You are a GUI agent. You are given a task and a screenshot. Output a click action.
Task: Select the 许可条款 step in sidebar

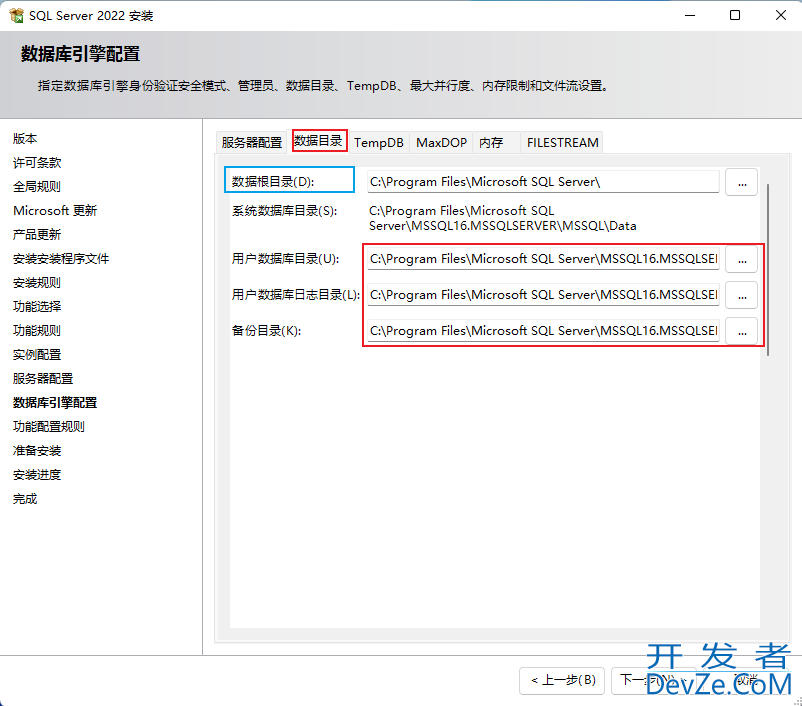click(37, 163)
